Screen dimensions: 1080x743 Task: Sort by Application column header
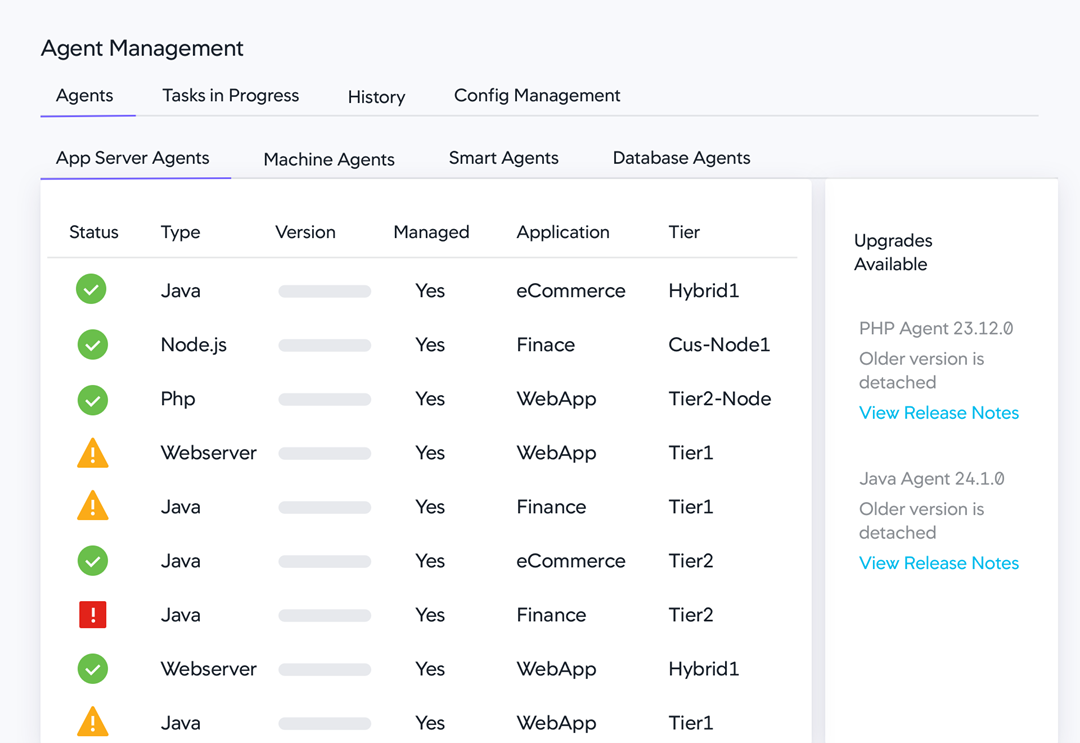point(563,232)
